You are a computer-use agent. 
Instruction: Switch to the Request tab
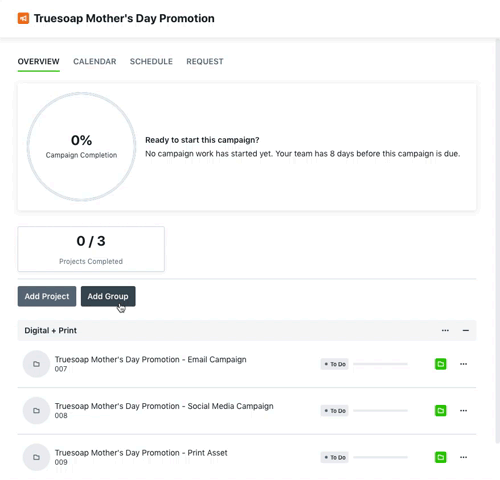pyautogui.click(x=205, y=62)
